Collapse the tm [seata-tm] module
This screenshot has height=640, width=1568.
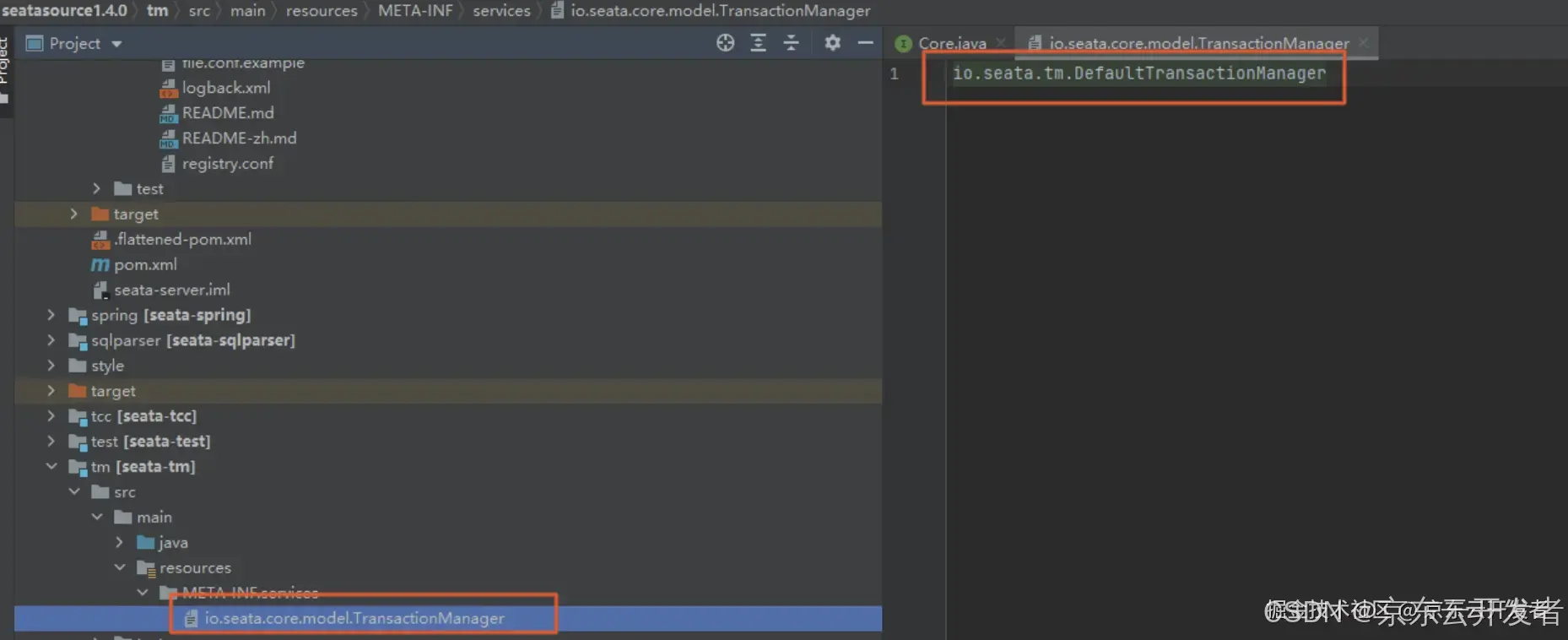click(51, 466)
